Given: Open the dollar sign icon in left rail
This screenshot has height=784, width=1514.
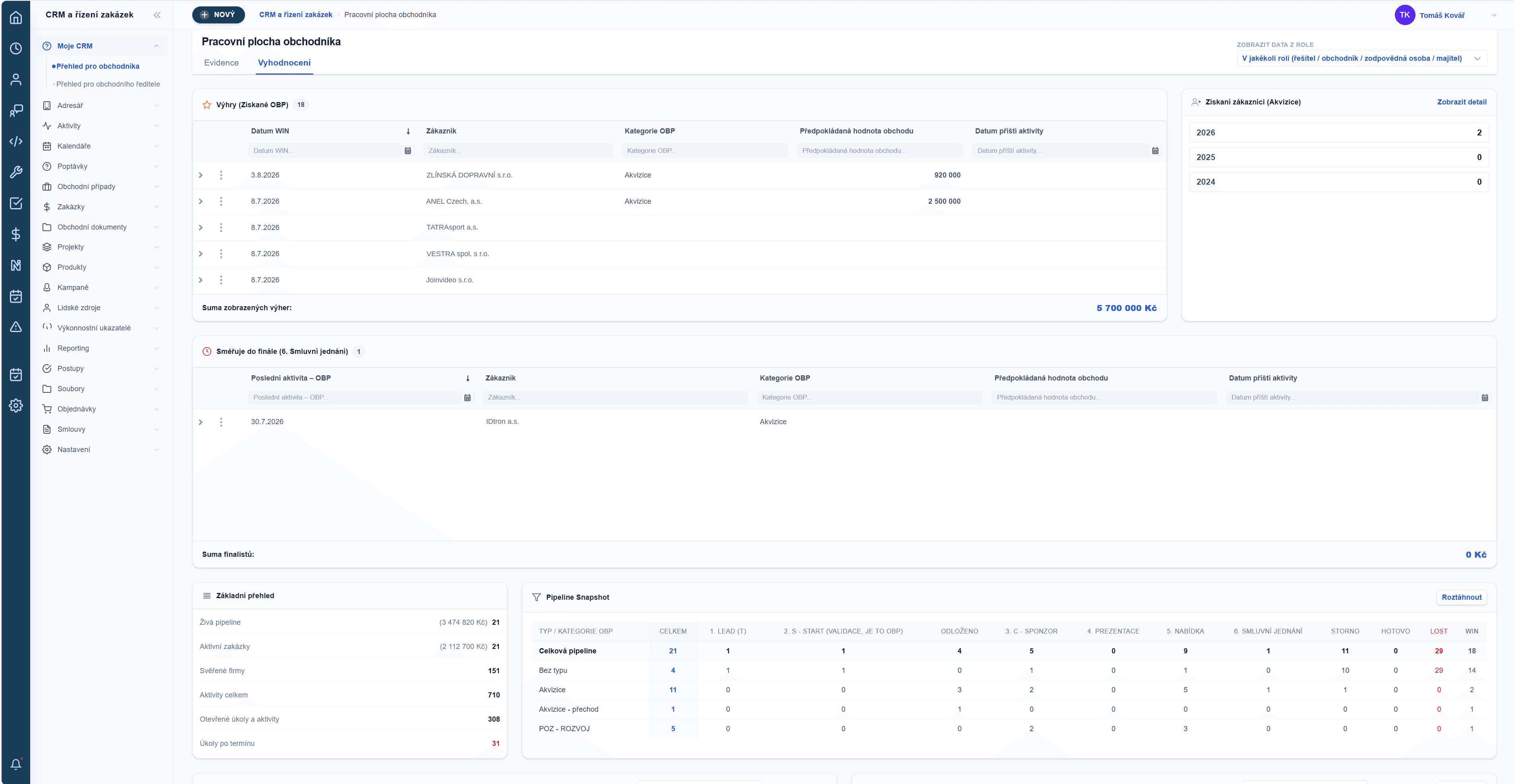Looking at the screenshot, I should click(x=16, y=234).
